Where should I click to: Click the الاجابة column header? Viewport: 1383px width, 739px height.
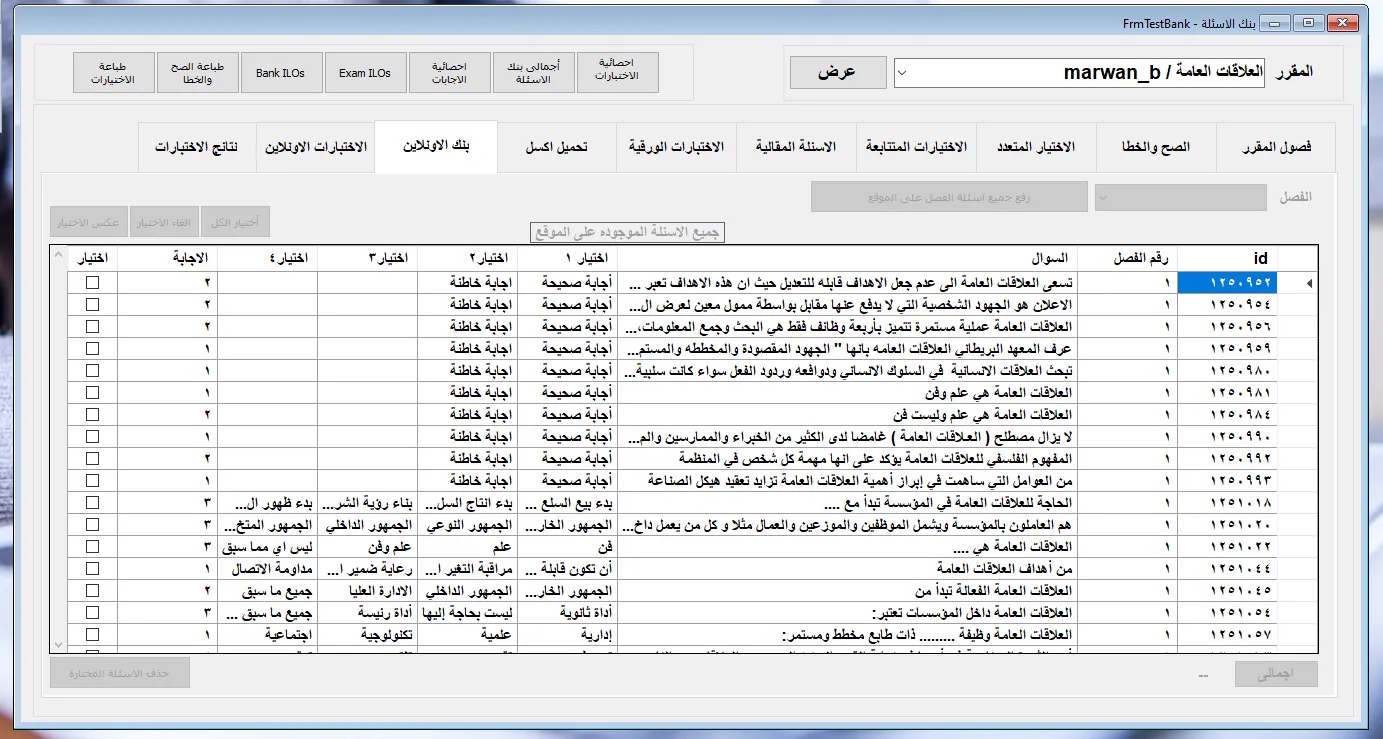(168, 259)
